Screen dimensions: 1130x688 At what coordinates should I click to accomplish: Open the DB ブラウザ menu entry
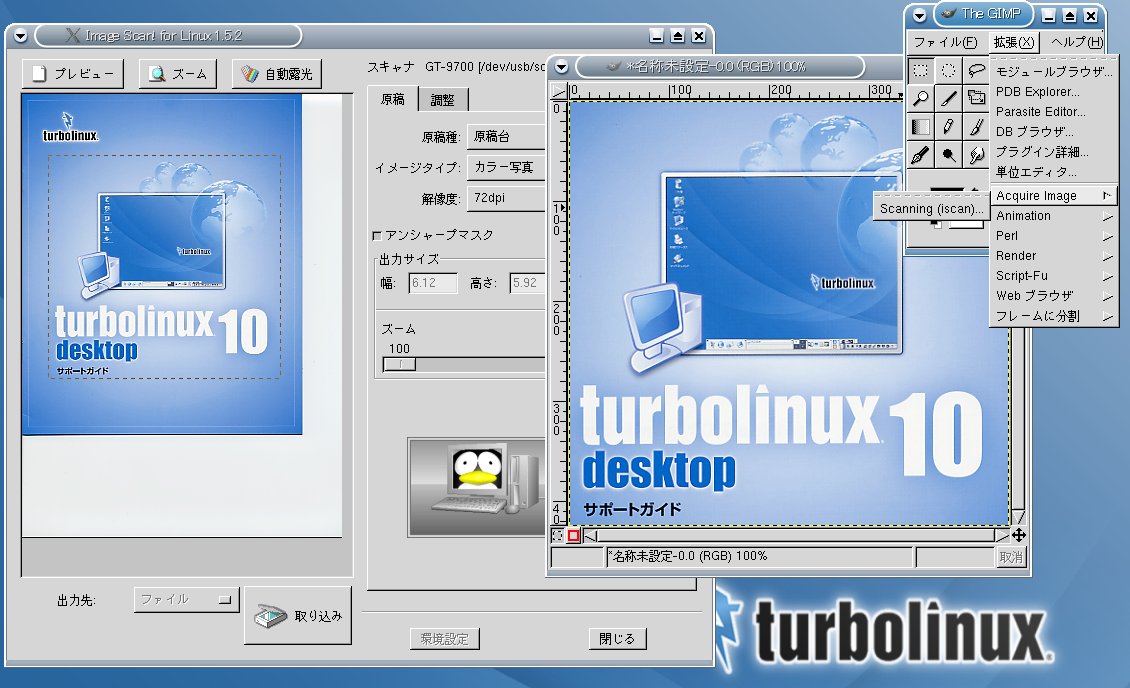(x=1053, y=132)
